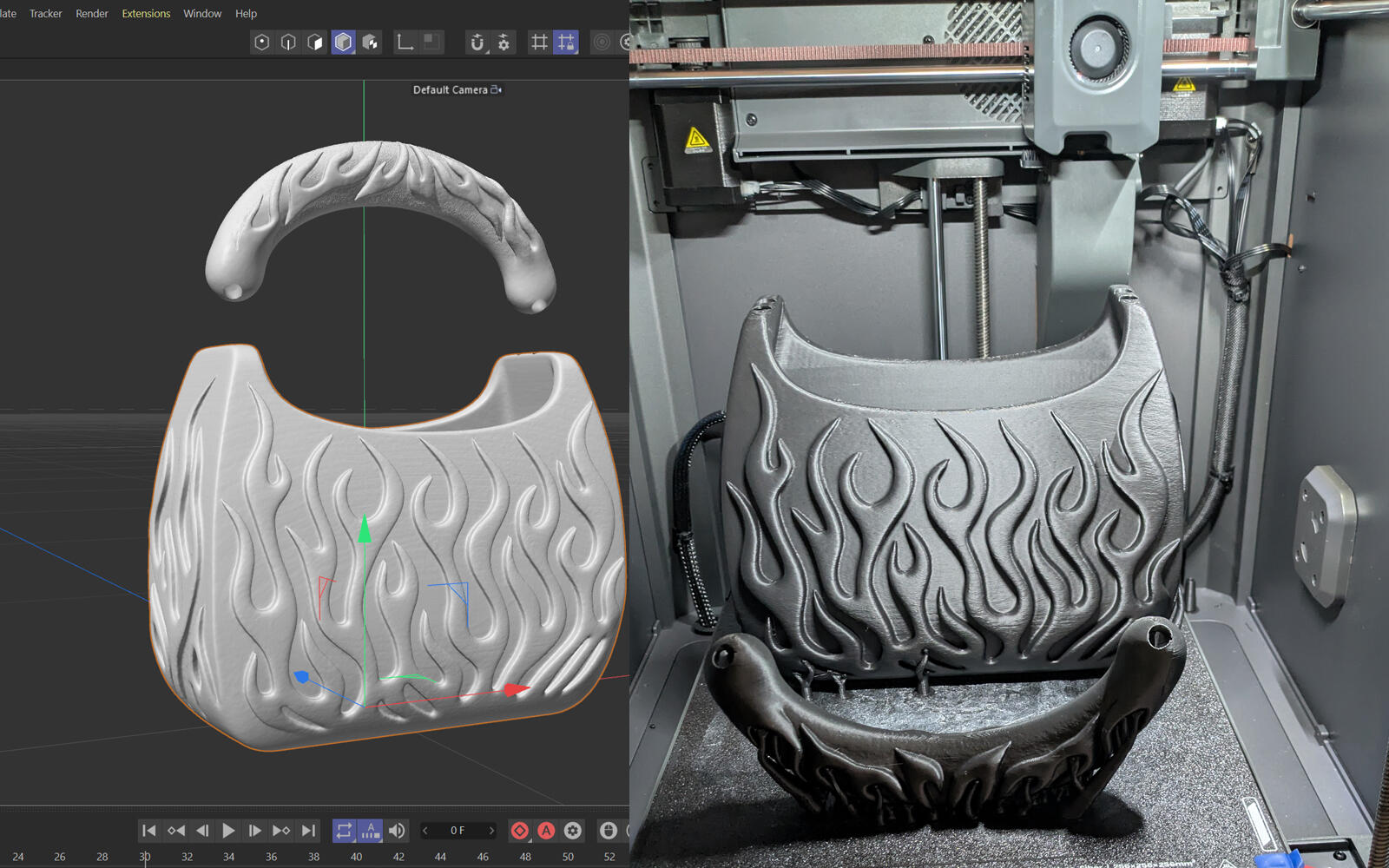Toggle the magnet Enable Snap button

(477, 43)
